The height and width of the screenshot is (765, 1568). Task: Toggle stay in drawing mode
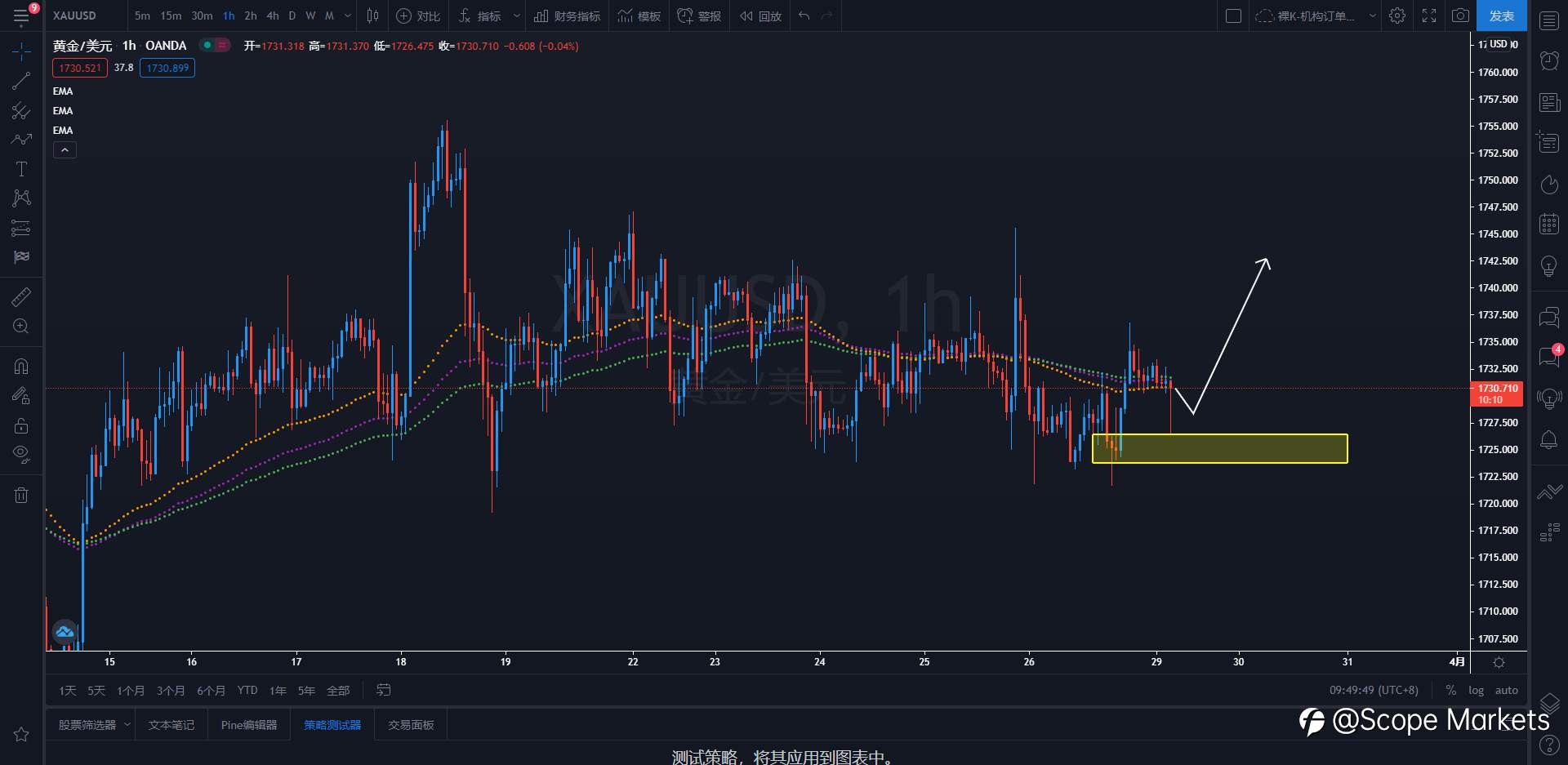[x=21, y=396]
